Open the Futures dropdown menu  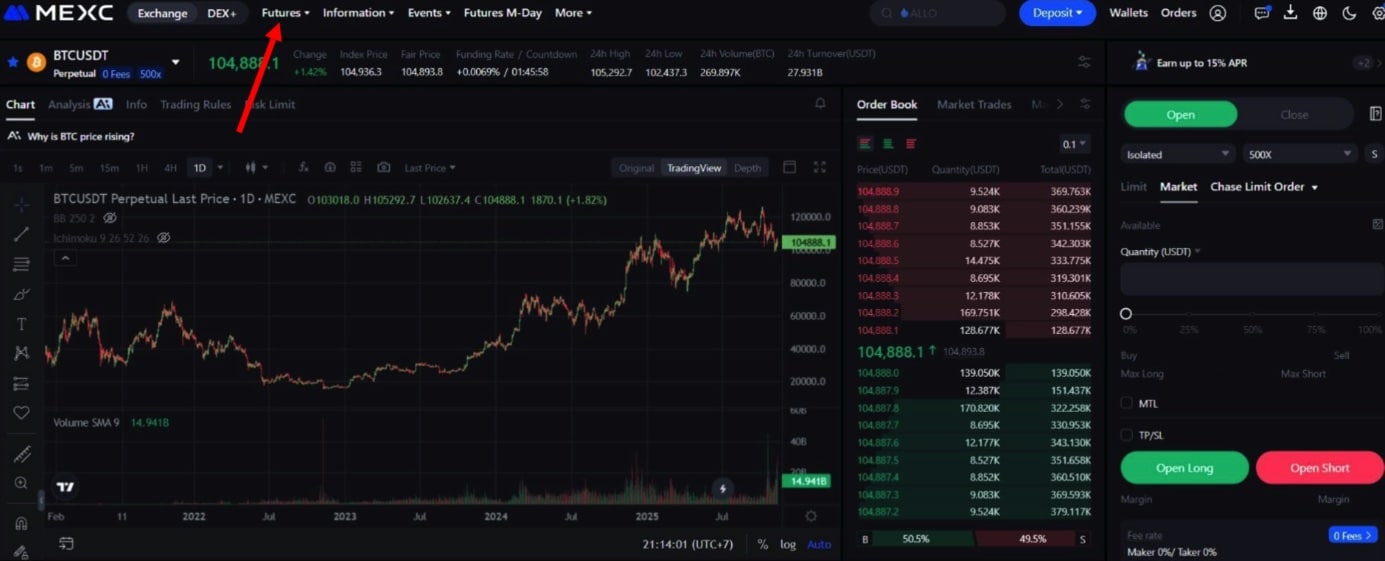[x=286, y=13]
